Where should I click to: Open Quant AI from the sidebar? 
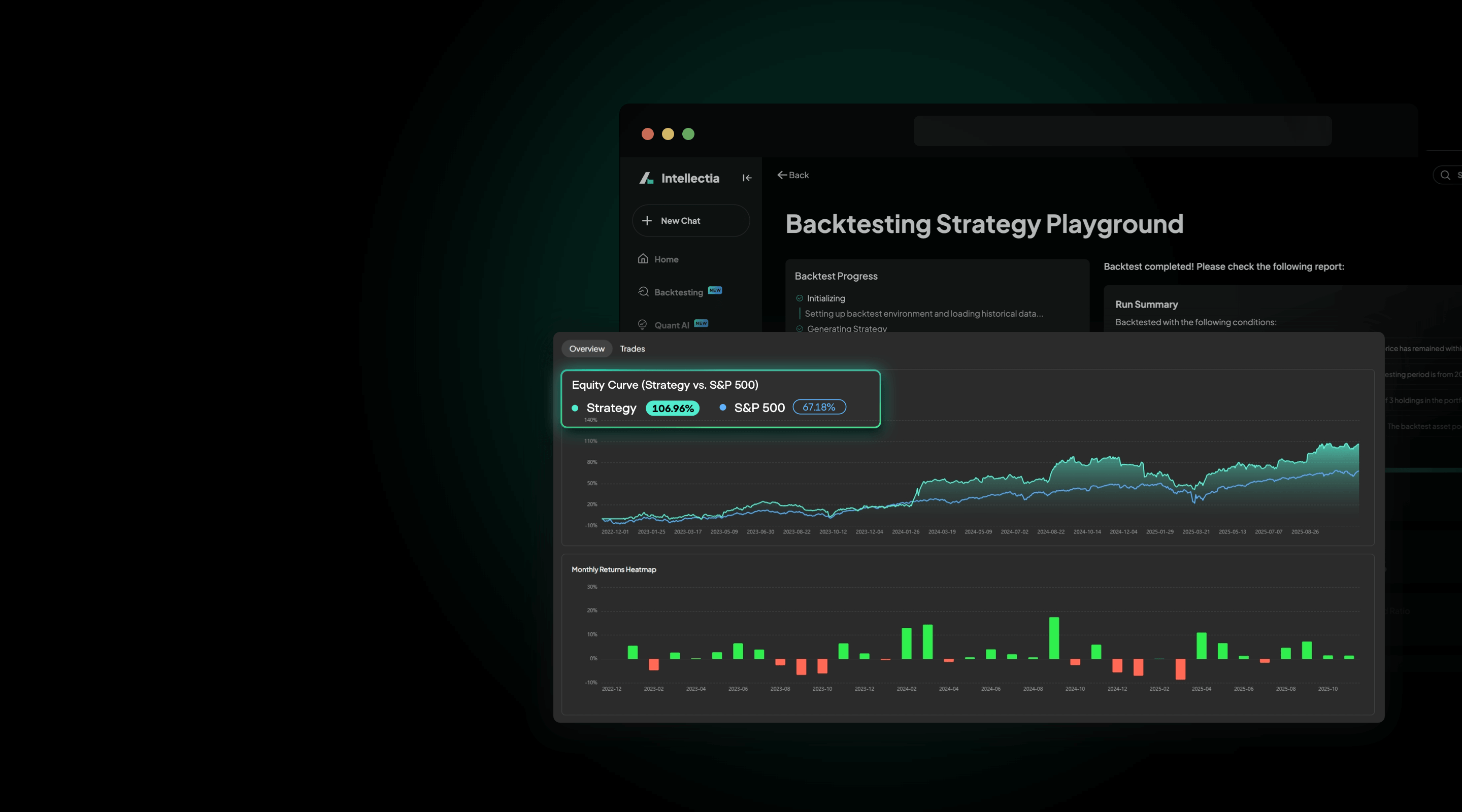pyautogui.click(x=673, y=325)
